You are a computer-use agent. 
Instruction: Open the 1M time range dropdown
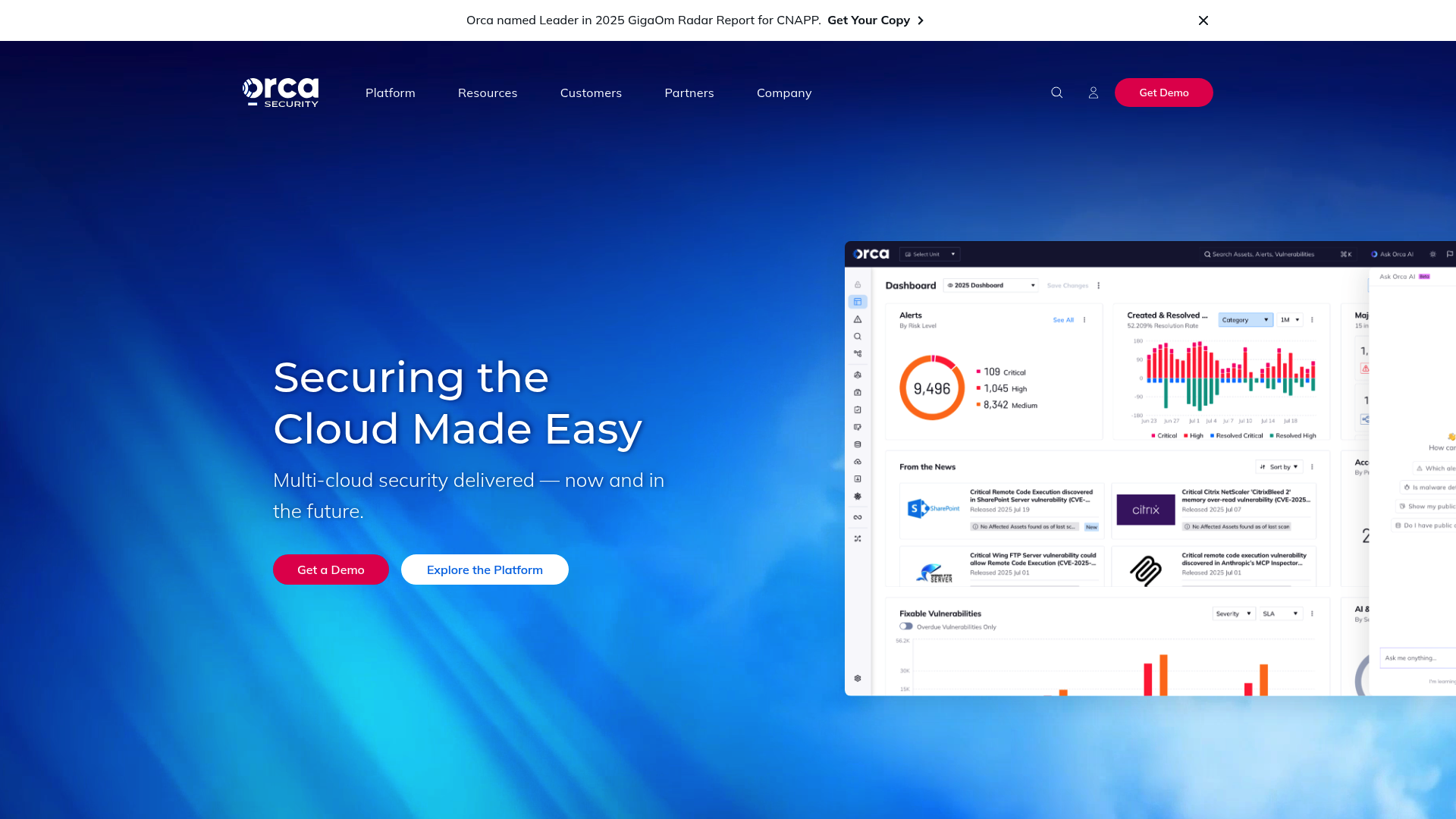coord(1290,320)
